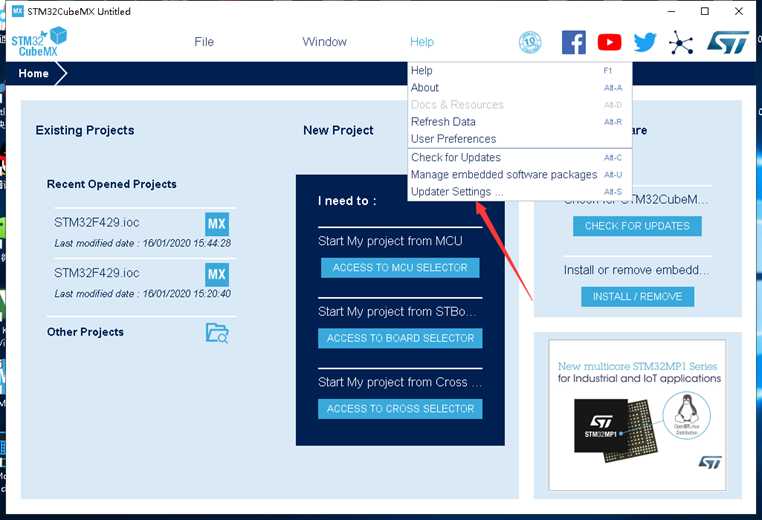Viewport: 762px width, 520px height.
Task: Click INSTALL / REMOVE button
Action: pyautogui.click(x=637, y=296)
